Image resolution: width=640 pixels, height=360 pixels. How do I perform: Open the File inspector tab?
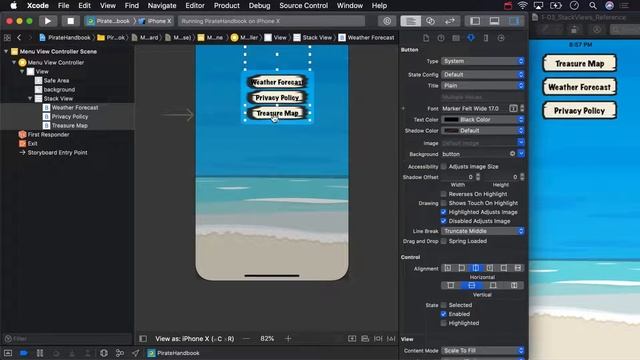pos(426,38)
